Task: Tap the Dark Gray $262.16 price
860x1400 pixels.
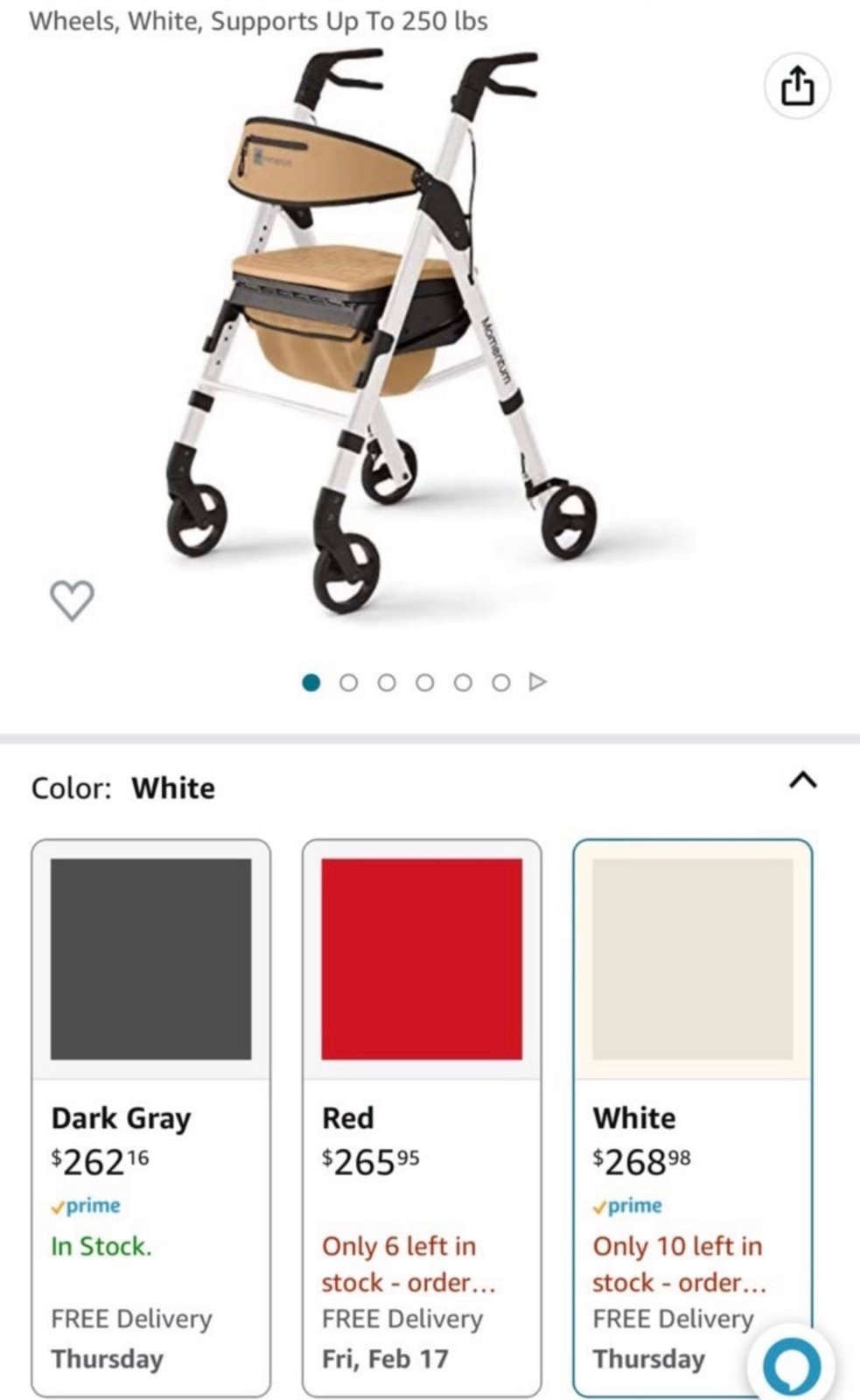Action: [x=100, y=1161]
